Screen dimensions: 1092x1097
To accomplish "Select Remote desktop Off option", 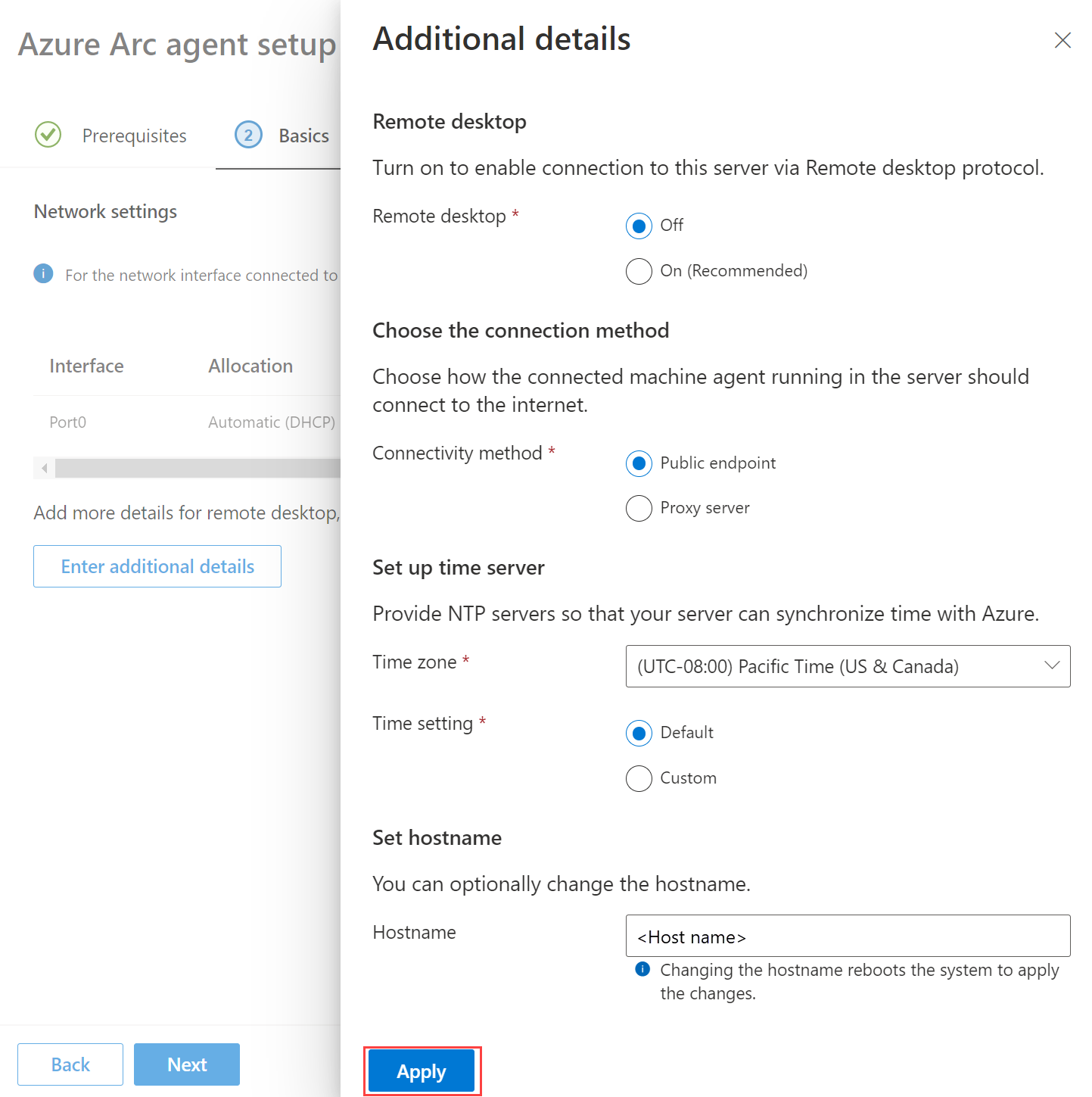I will point(639,226).
